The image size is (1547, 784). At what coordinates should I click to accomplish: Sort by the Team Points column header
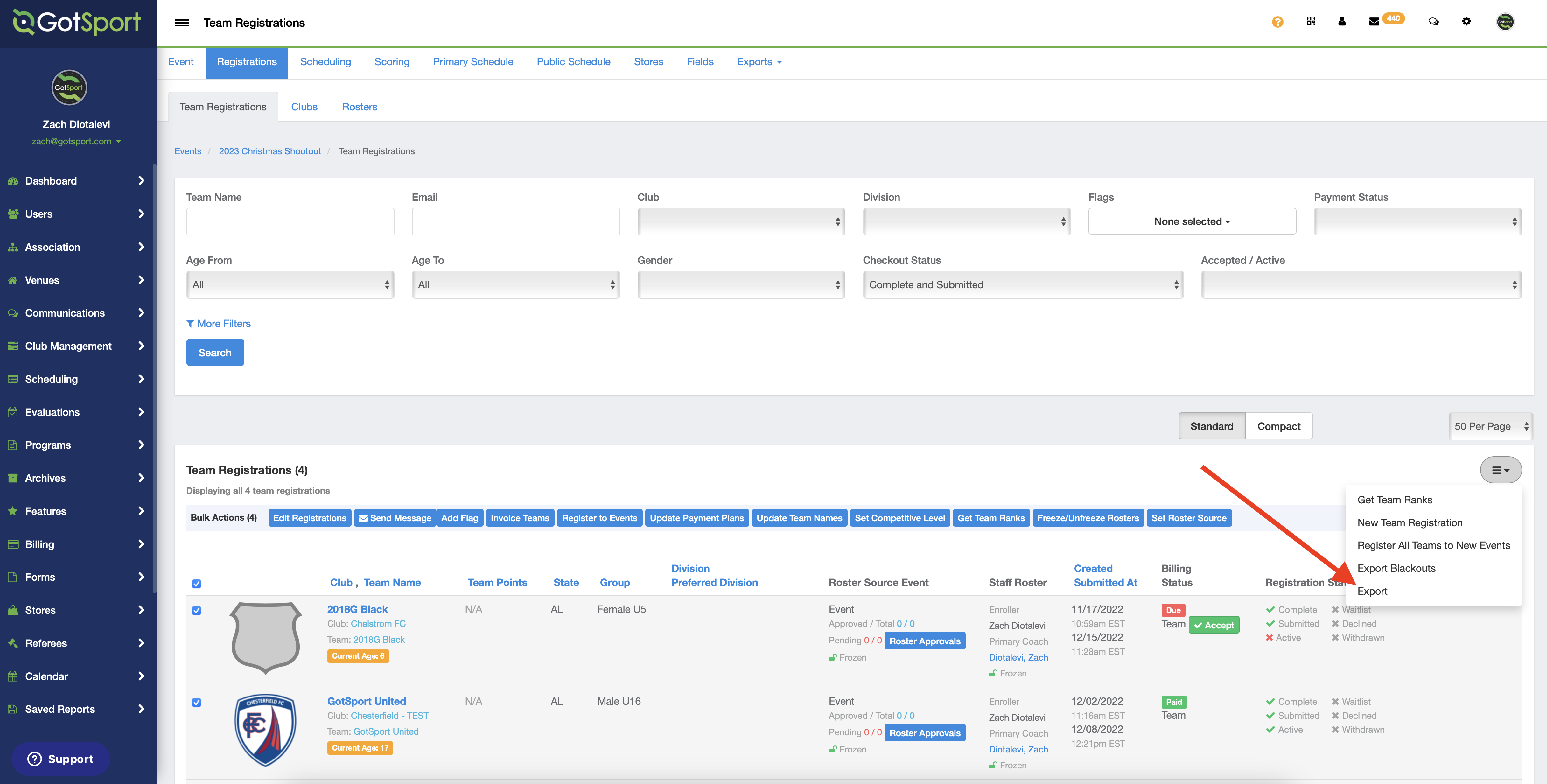coord(497,583)
